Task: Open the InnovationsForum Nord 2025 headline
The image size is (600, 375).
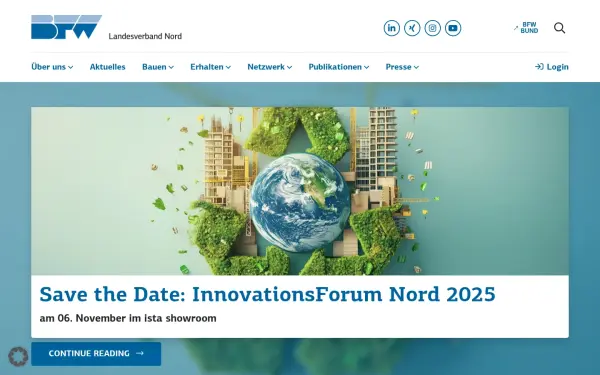Action: [x=267, y=294]
